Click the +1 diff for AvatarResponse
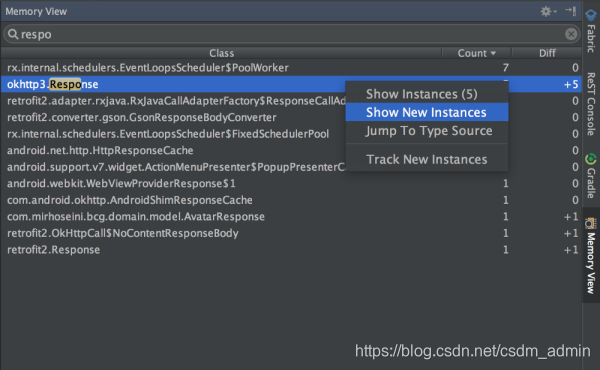 tap(571, 217)
